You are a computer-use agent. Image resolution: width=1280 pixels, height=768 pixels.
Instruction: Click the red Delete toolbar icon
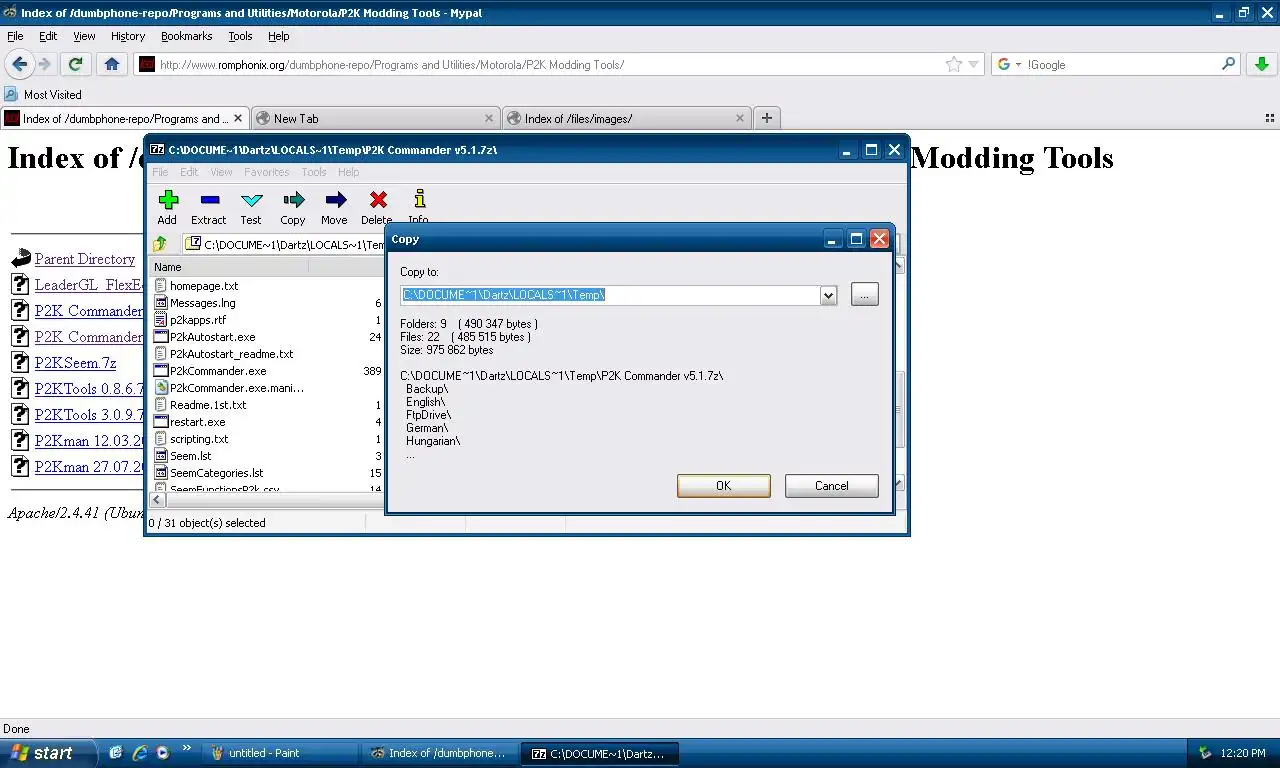(377, 200)
